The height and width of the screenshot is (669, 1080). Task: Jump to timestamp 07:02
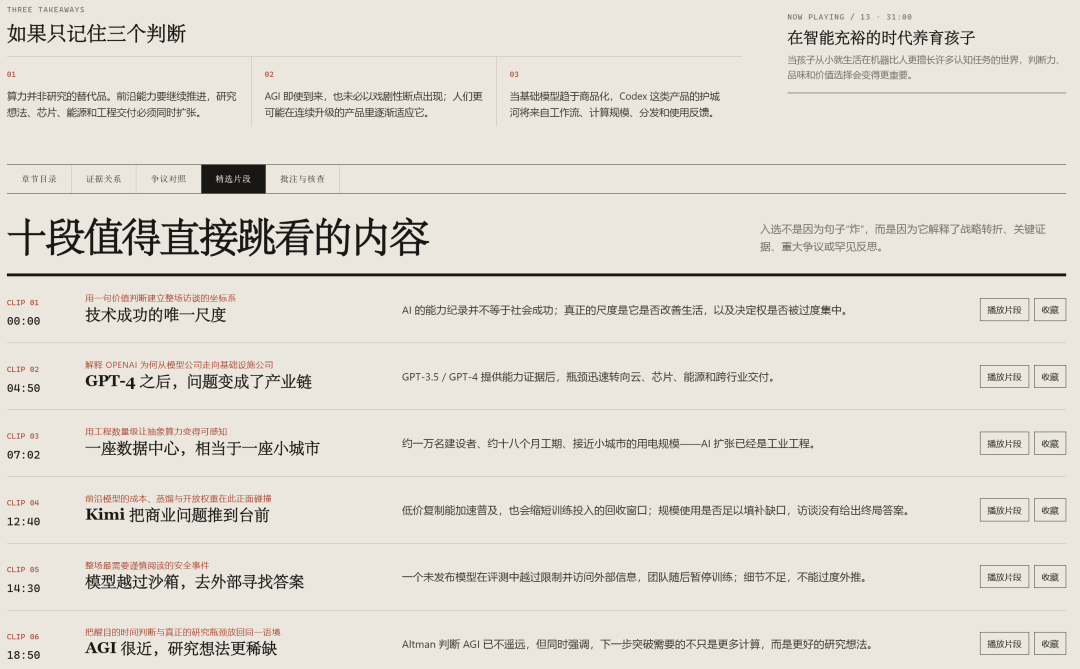[x=23, y=455]
